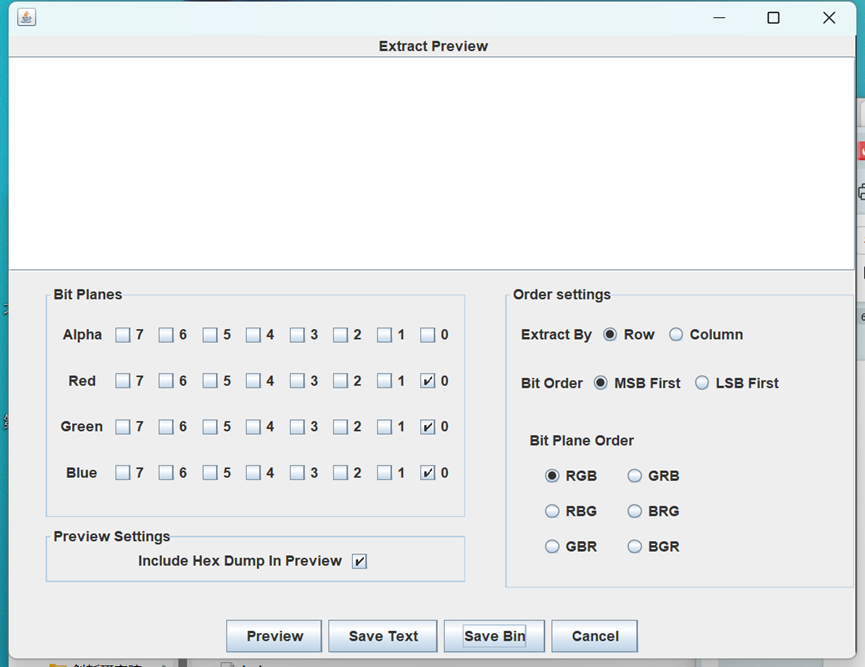Check the Green bit 6 checkbox
The width and height of the screenshot is (865, 667).
[x=166, y=426]
